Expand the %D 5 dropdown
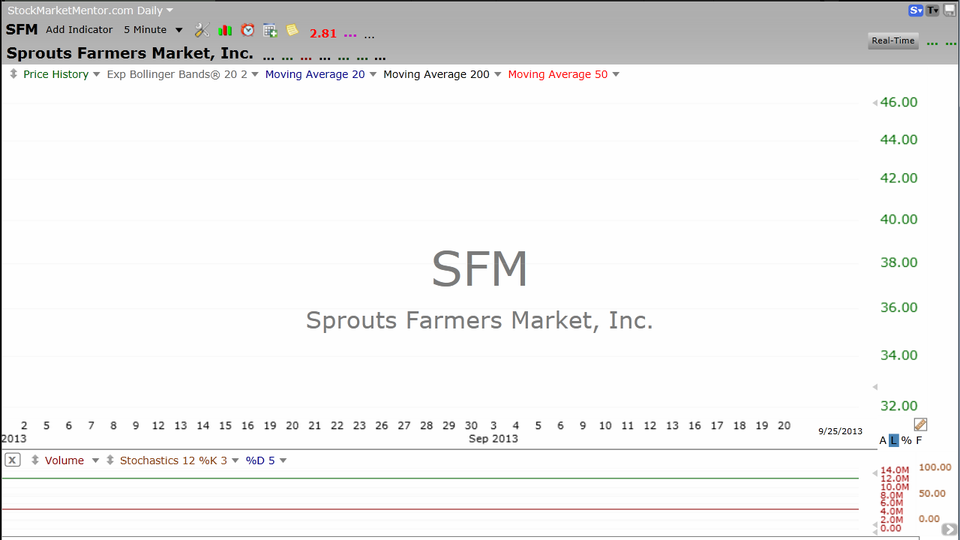The image size is (960, 540). (x=283, y=461)
